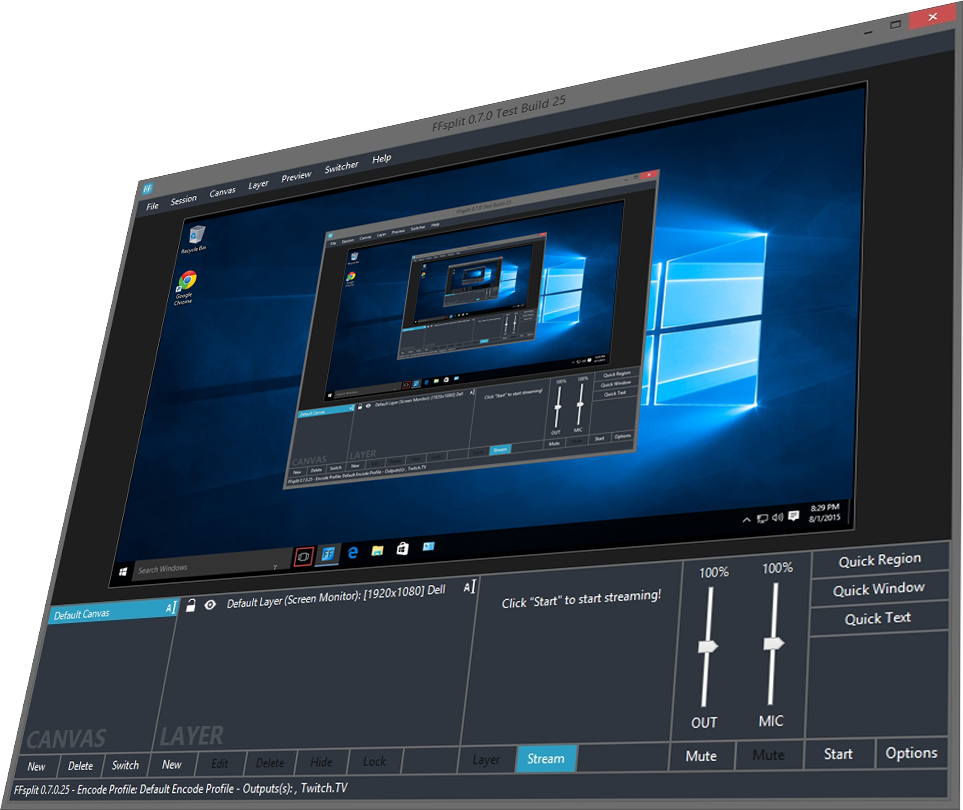Expand the Preview menu
This screenshot has height=810, width=963.
pos(296,177)
